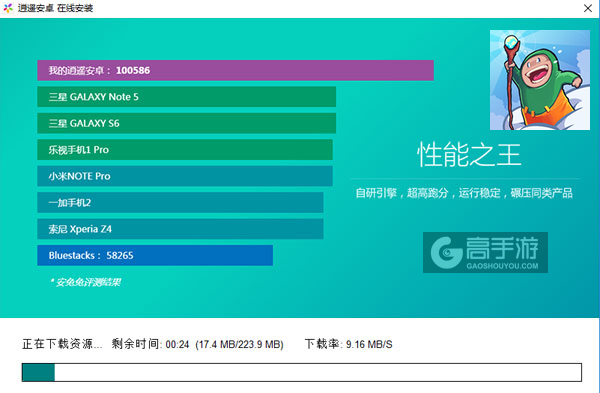Click the 安兔兔评测结果 footnote text
600x393 pixels.
[x=85, y=282]
